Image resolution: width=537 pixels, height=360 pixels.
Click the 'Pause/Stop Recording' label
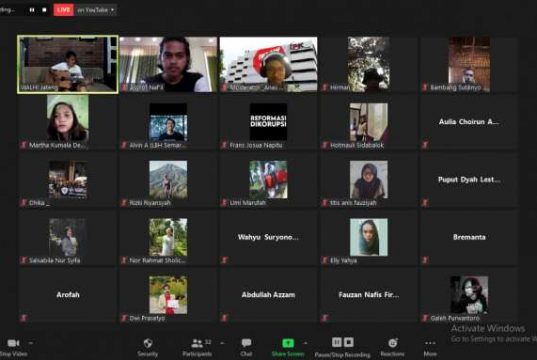[342, 354]
